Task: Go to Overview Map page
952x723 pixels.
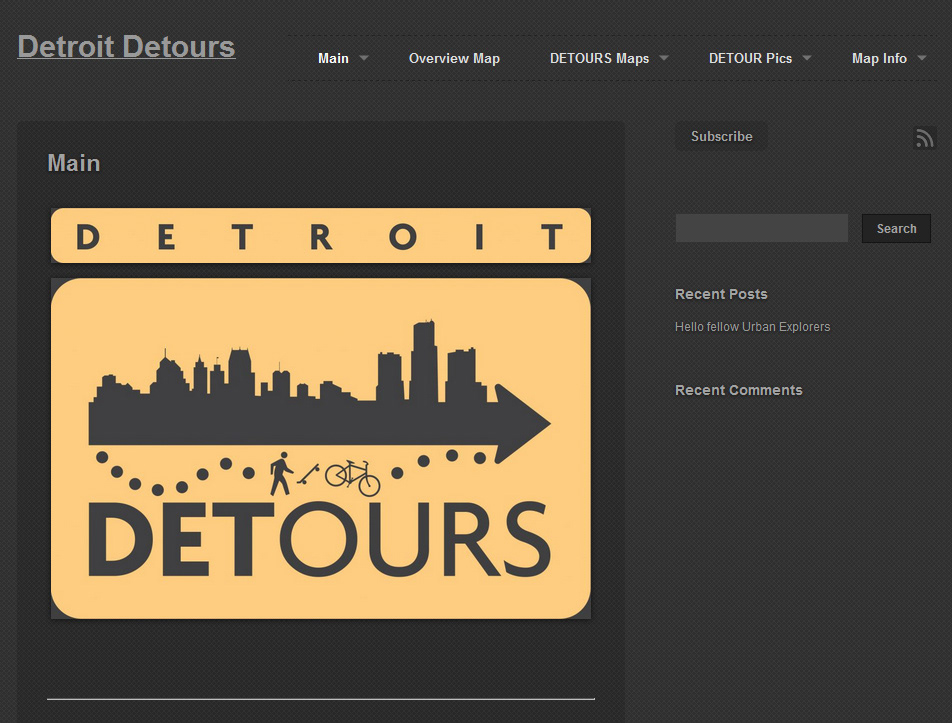Action: tap(454, 58)
